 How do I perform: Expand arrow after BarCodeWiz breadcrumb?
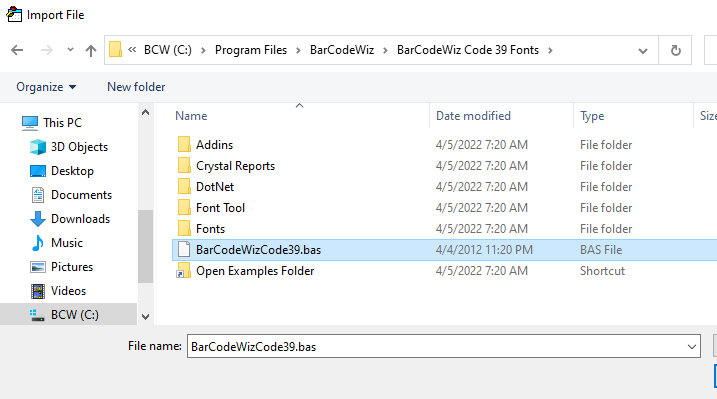[385, 50]
